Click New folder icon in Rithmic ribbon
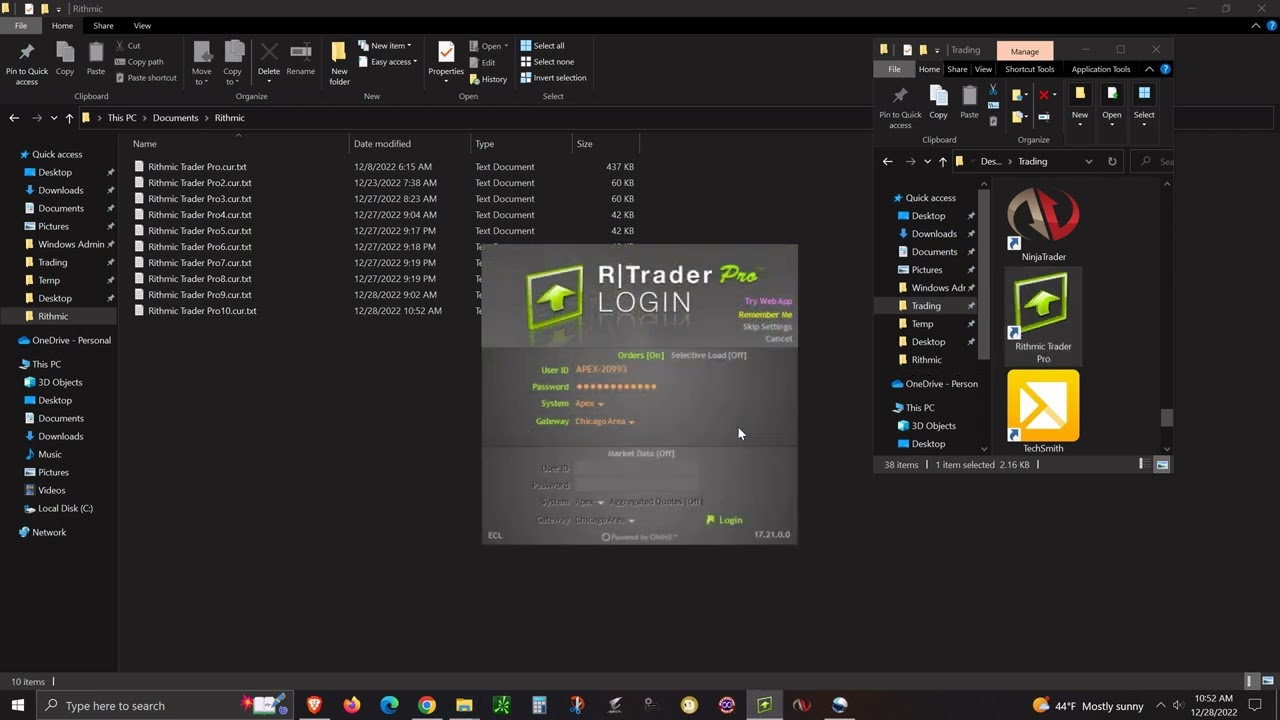 340,63
